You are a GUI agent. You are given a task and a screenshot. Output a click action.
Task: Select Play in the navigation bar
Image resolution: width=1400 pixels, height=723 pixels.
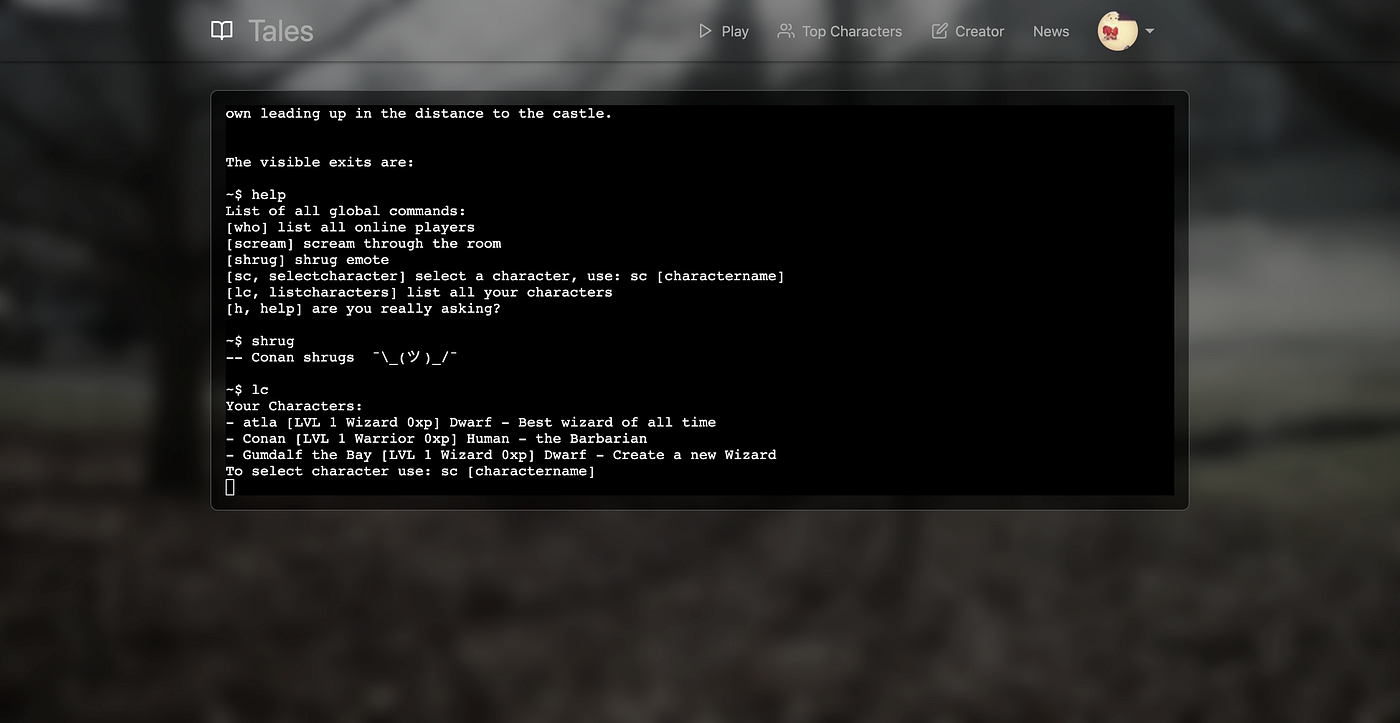point(735,31)
